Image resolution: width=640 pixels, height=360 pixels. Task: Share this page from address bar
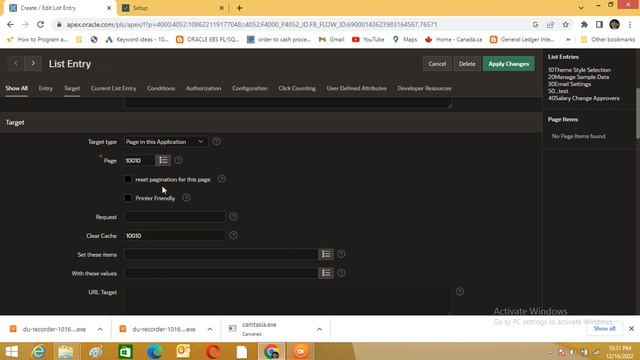coord(550,24)
